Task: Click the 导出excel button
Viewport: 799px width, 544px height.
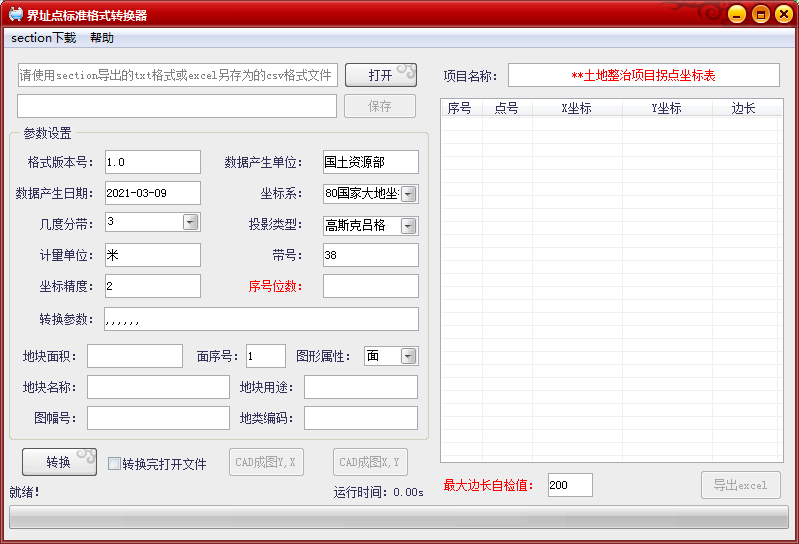Action: [x=740, y=485]
